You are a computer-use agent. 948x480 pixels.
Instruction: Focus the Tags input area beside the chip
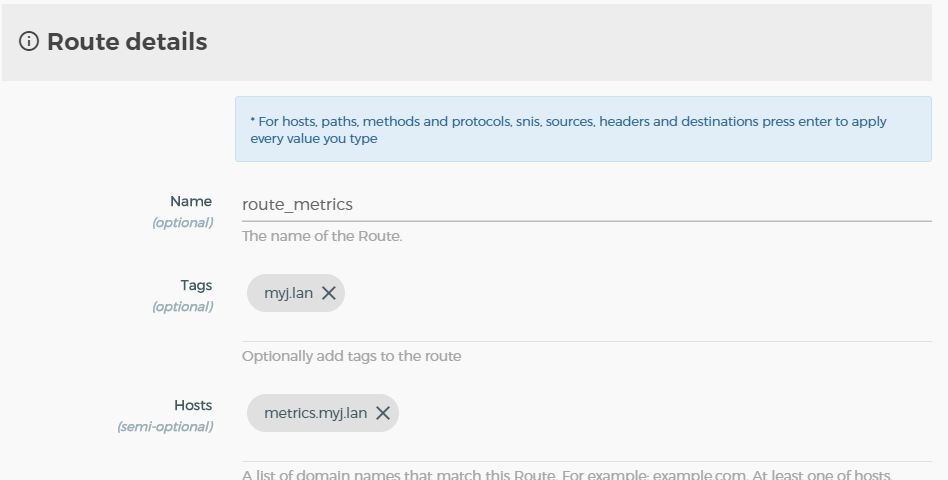pyautogui.click(x=640, y=294)
